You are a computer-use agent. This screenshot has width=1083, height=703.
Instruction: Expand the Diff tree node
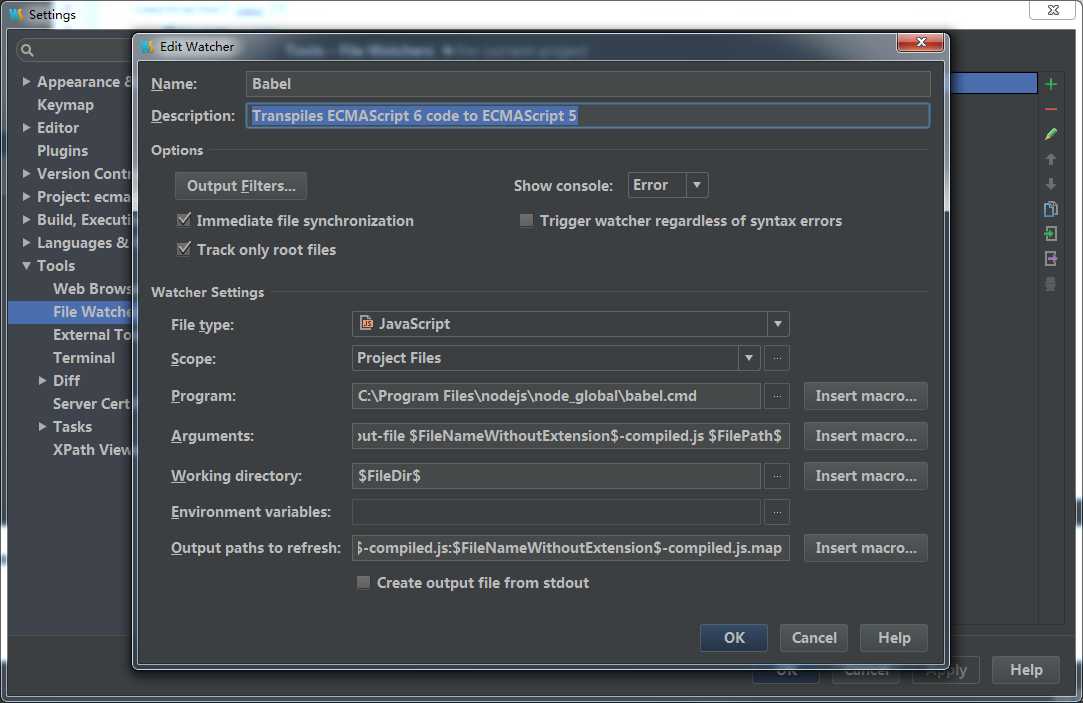(x=42, y=381)
